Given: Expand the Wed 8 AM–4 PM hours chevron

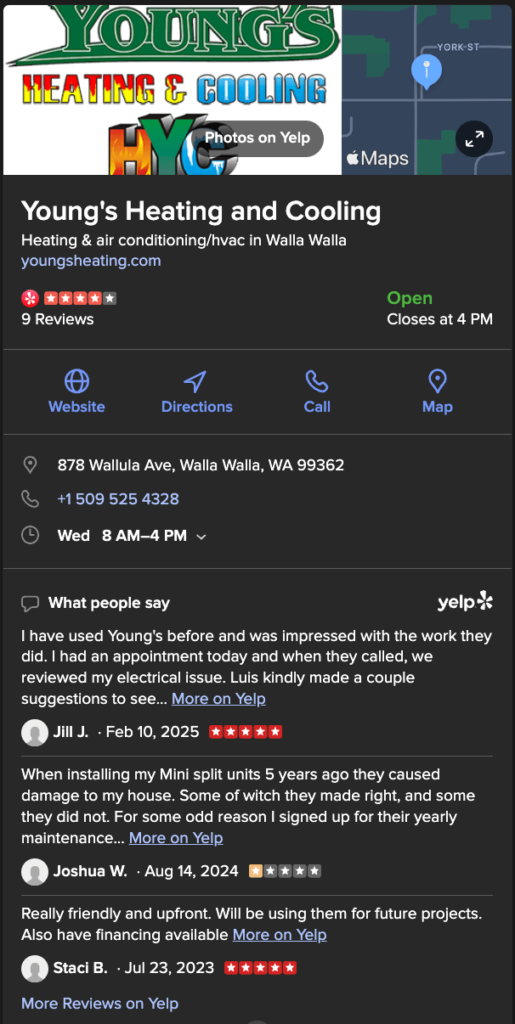Looking at the screenshot, I should point(202,537).
